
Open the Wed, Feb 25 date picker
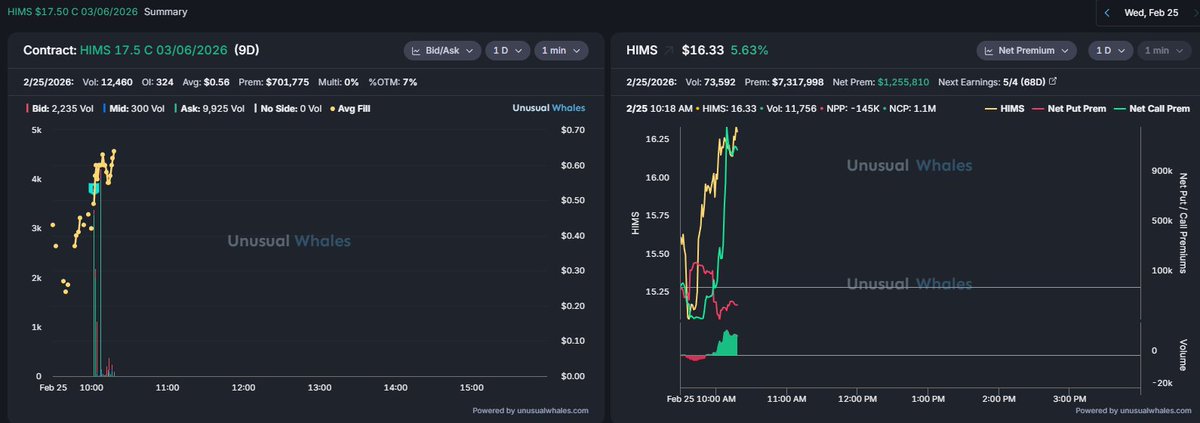(1150, 13)
